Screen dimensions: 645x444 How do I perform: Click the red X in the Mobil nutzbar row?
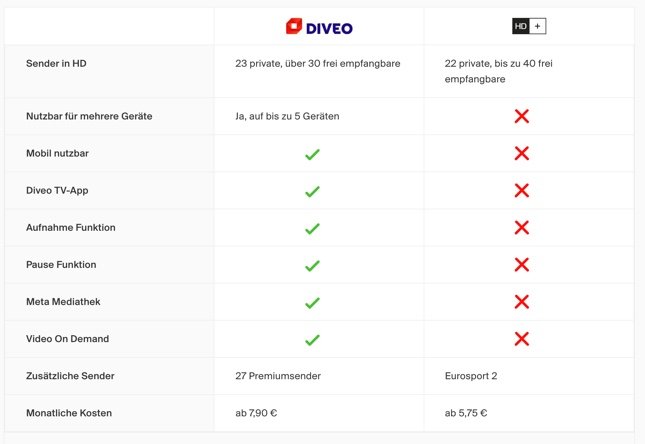tap(521, 154)
